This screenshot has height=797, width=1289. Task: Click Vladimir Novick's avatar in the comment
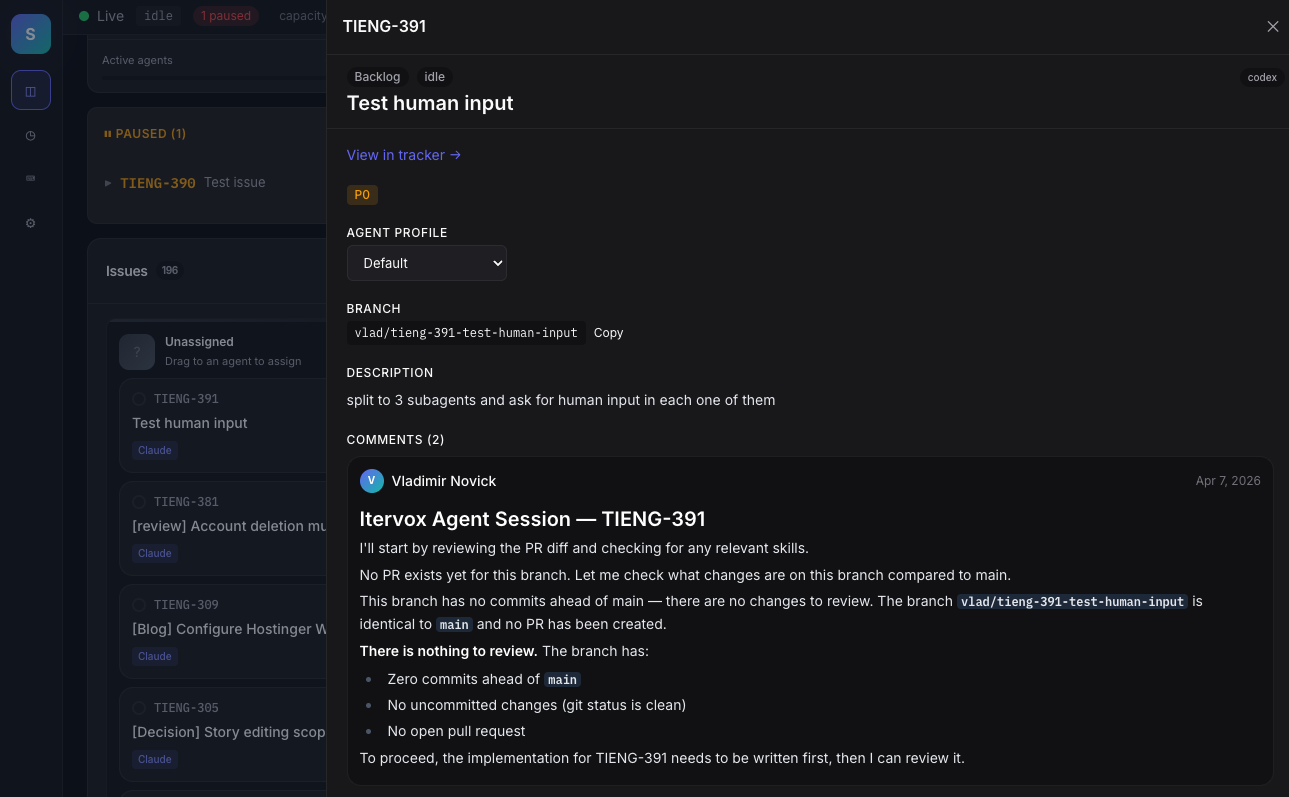coord(372,481)
